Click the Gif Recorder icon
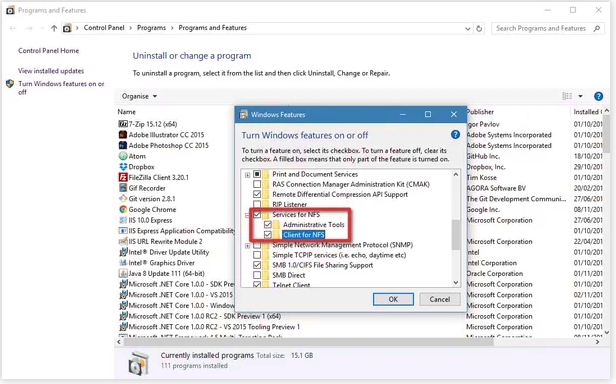The height and width of the screenshot is (384, 616). 123,188
